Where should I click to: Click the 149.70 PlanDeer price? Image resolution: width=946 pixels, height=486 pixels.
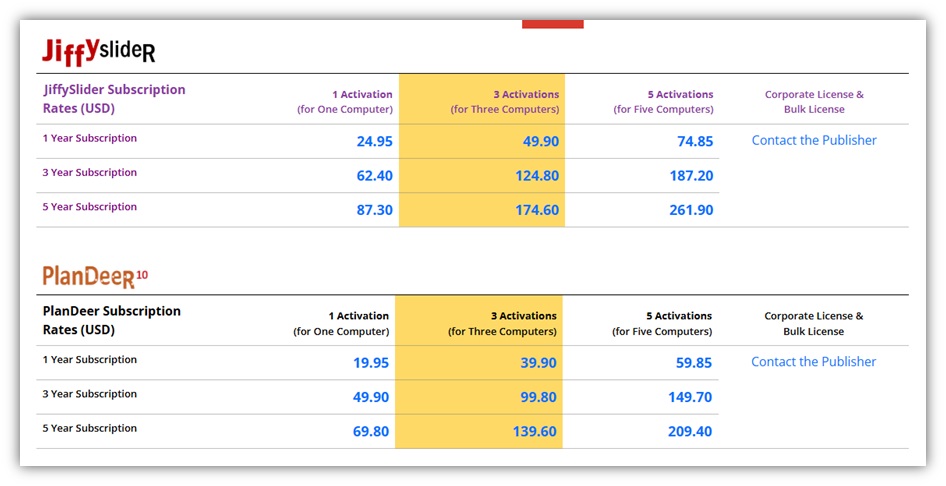[x=690, y=397]
